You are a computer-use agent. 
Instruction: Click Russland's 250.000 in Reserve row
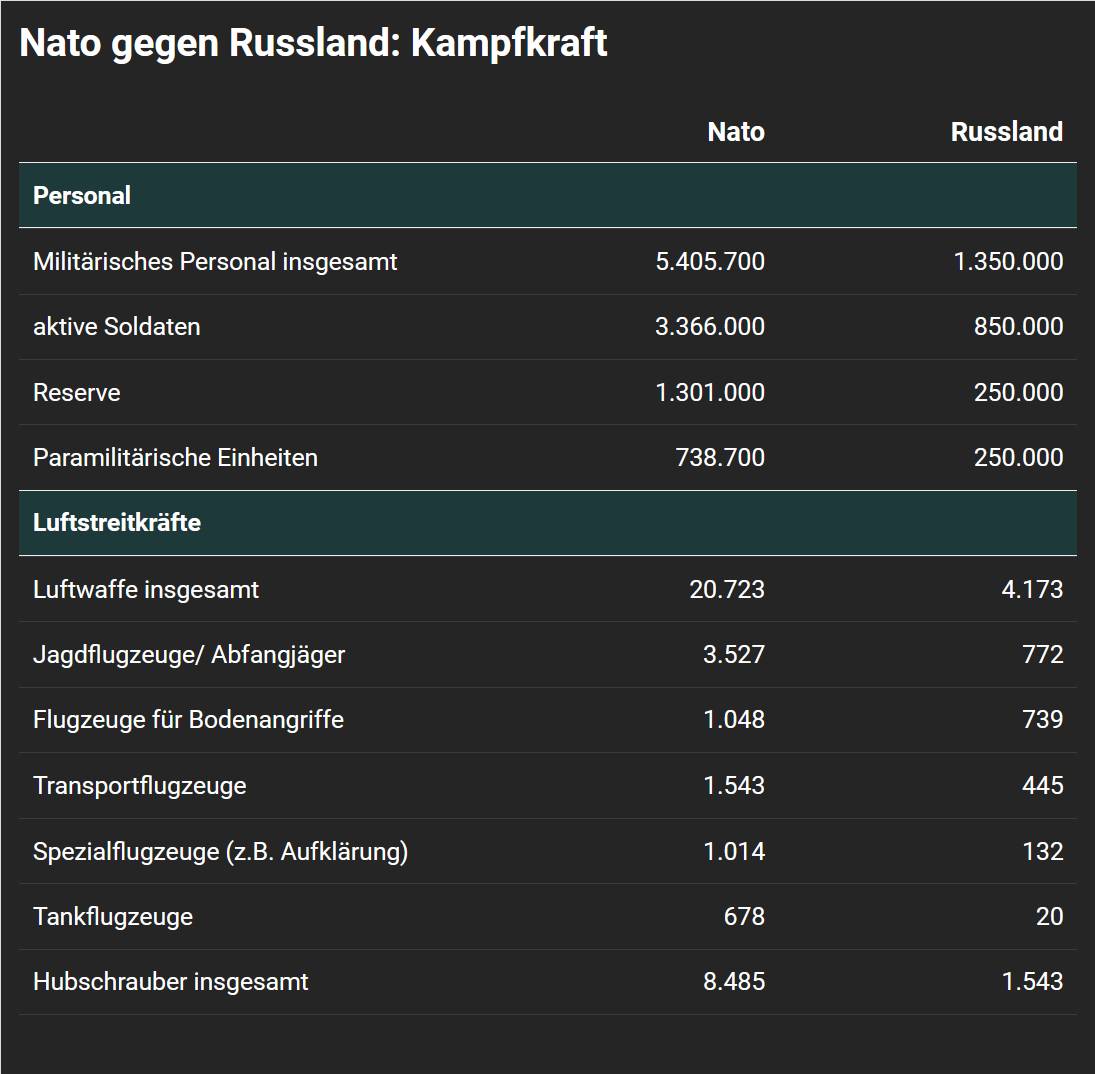pyautogui.click(x=1018, y=392)
